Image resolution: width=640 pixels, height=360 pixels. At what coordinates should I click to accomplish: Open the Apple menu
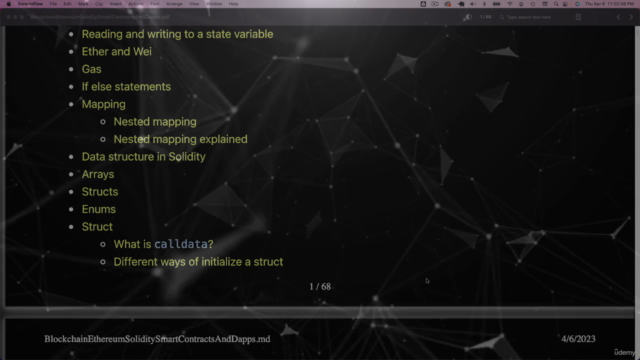(x=9, y=4)
